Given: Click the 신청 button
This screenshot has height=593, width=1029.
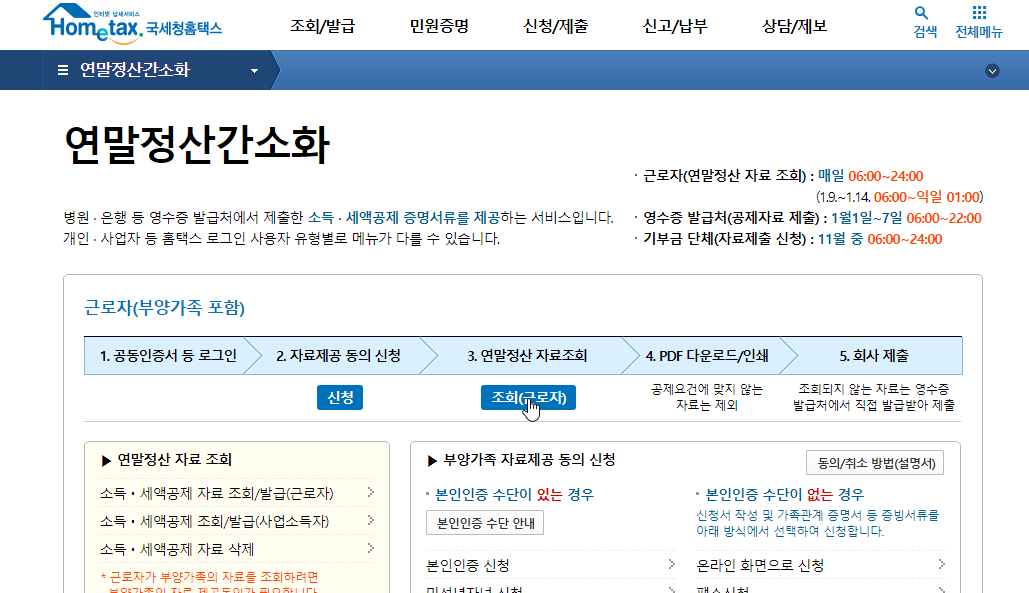Looking at the screenshot, I should click(x=339, y=397).
